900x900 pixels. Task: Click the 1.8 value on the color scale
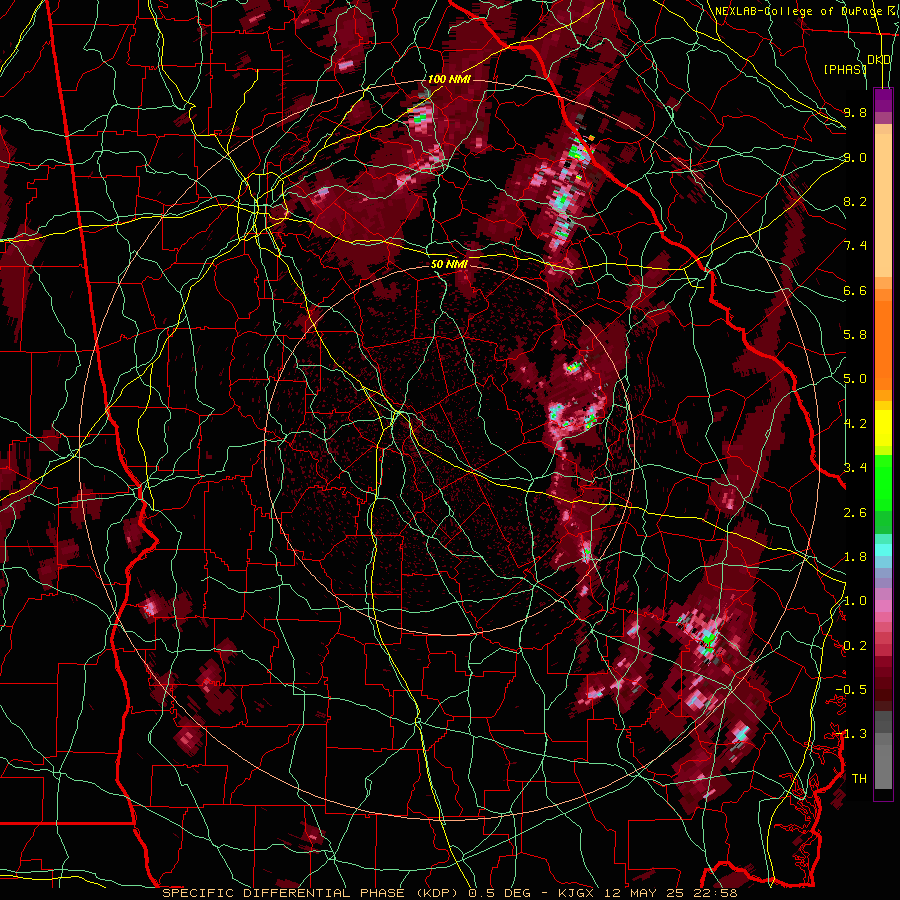pos(855,557)
